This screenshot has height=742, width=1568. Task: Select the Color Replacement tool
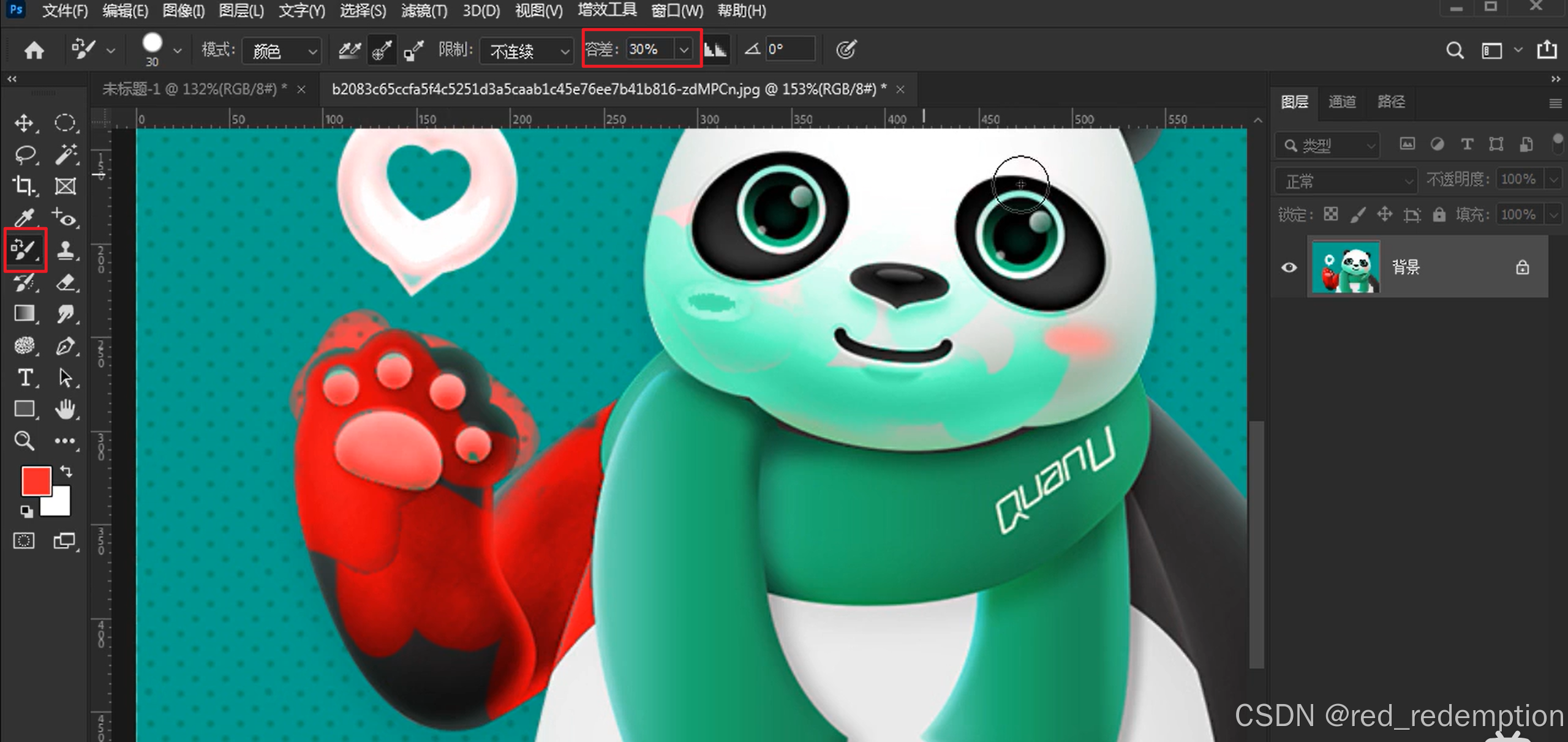[25, 250]
